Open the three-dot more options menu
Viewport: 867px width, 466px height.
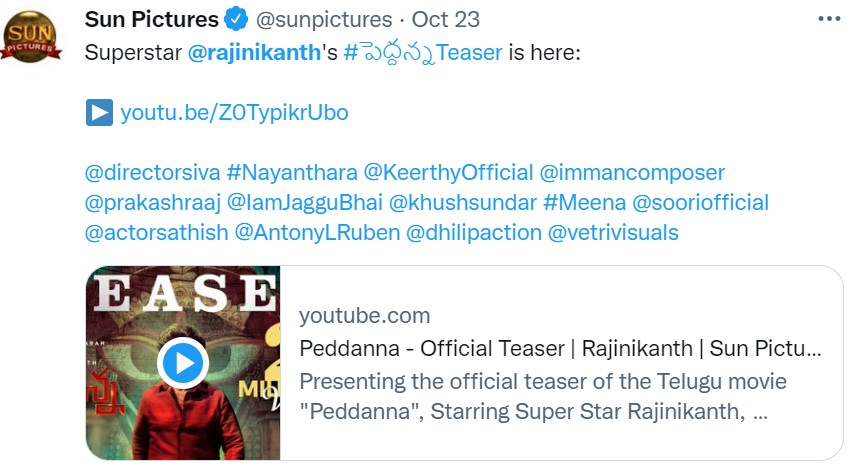click(829, 19)
